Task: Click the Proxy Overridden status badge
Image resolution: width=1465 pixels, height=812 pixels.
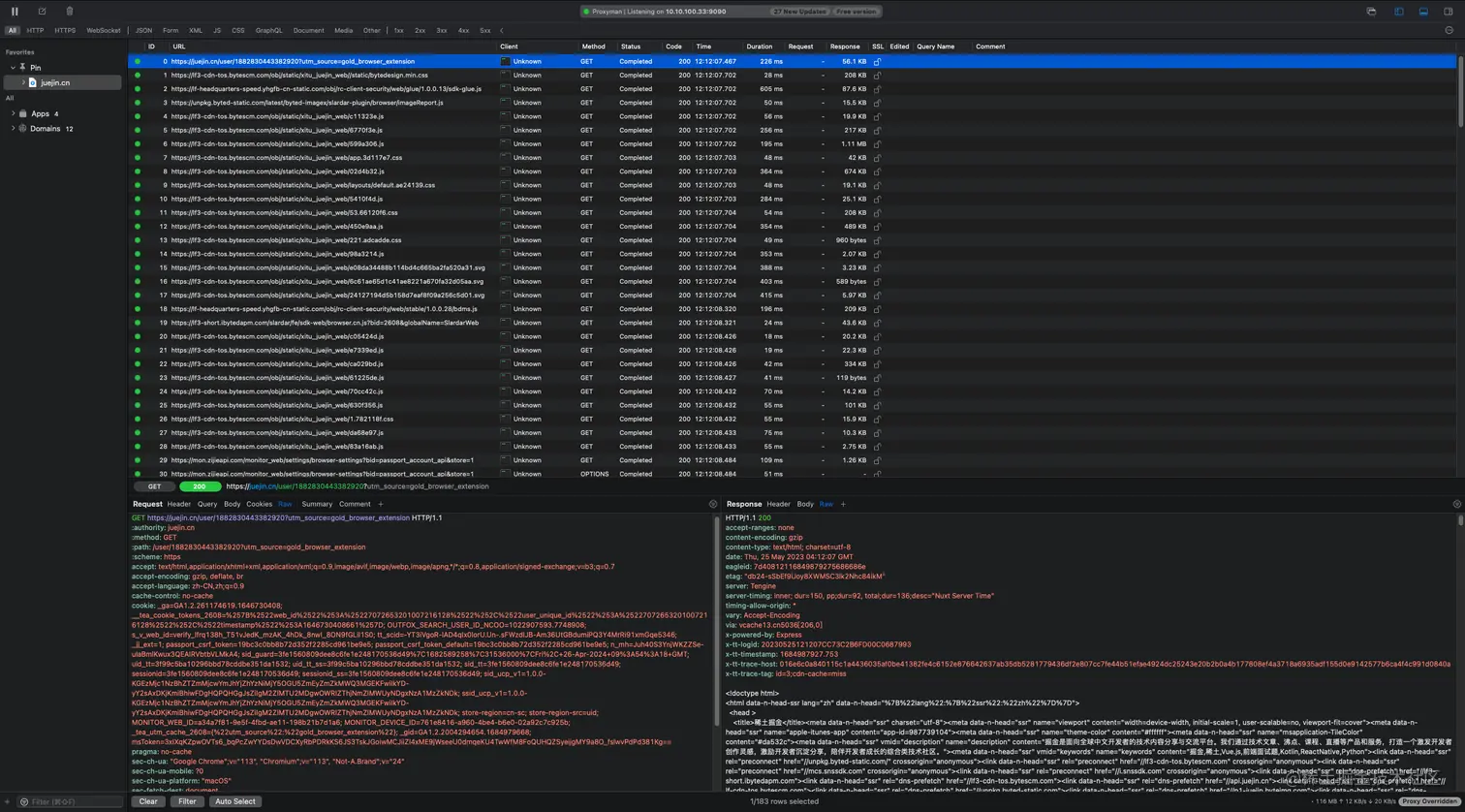Action: point(1428,801)
